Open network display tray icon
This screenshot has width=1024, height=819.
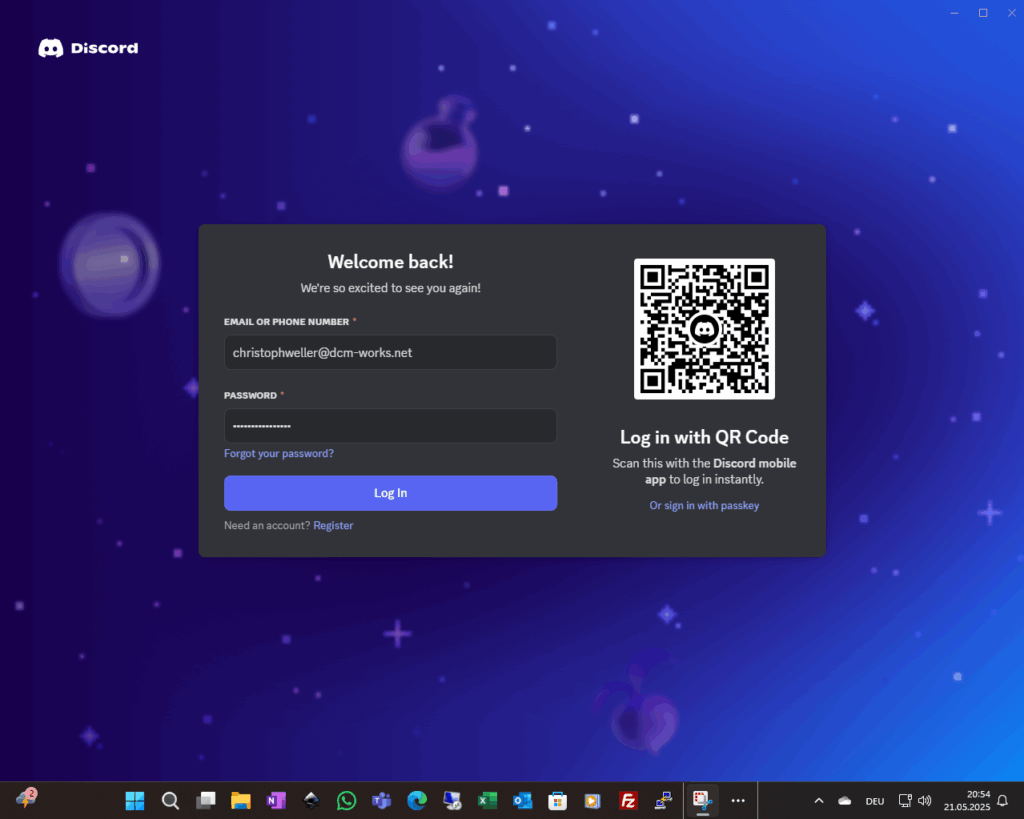click(905, 801)
